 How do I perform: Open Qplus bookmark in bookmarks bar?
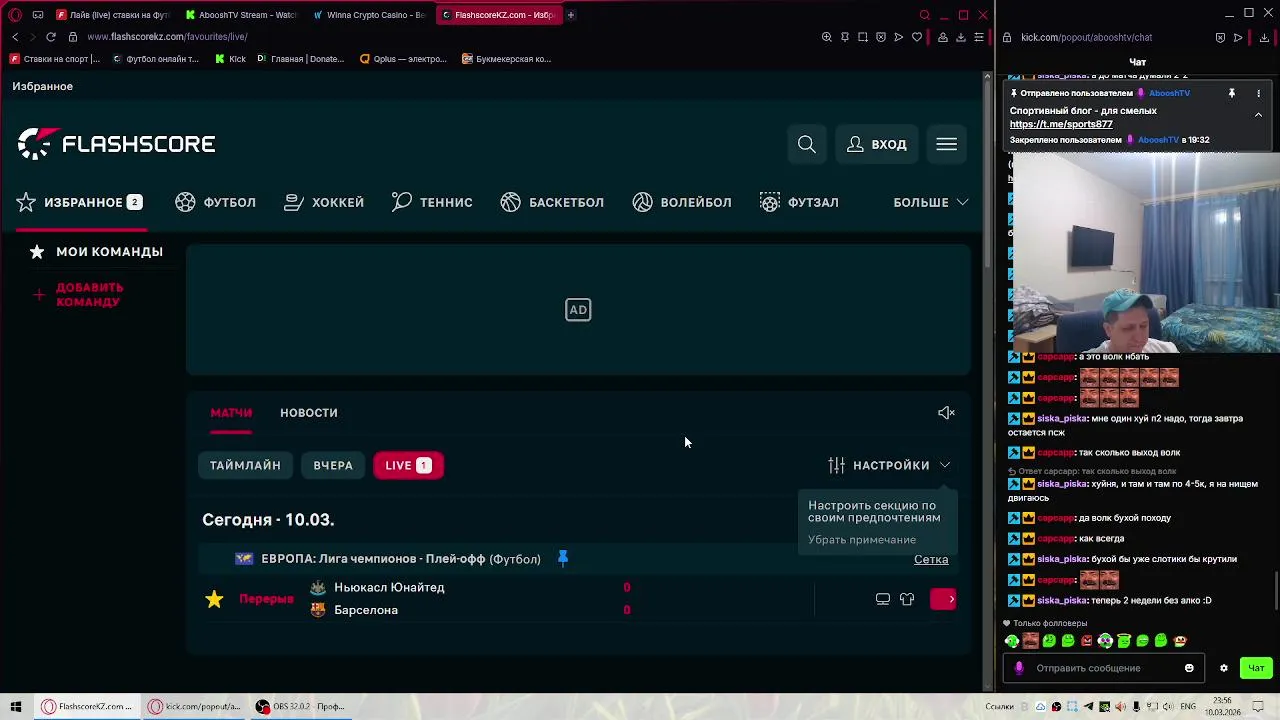click(403, 59)
